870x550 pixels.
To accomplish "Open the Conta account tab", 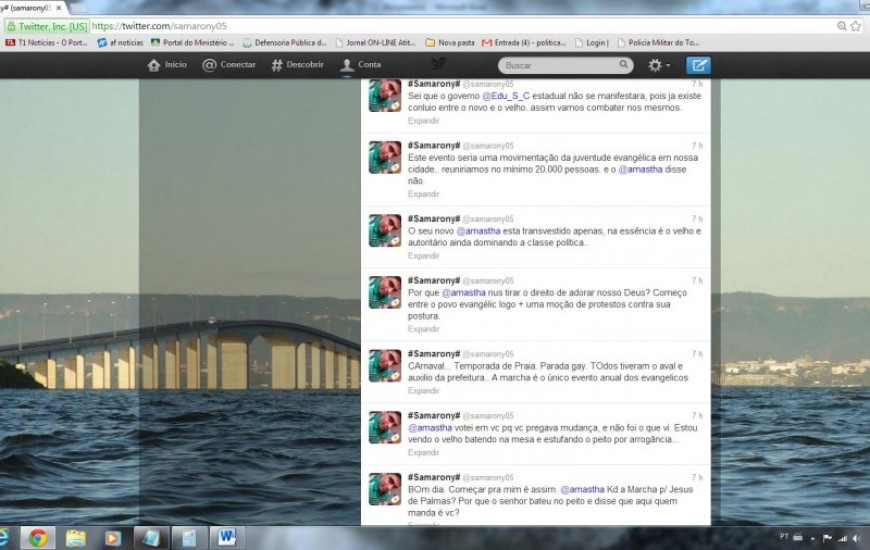I will (x=360, y=65).
